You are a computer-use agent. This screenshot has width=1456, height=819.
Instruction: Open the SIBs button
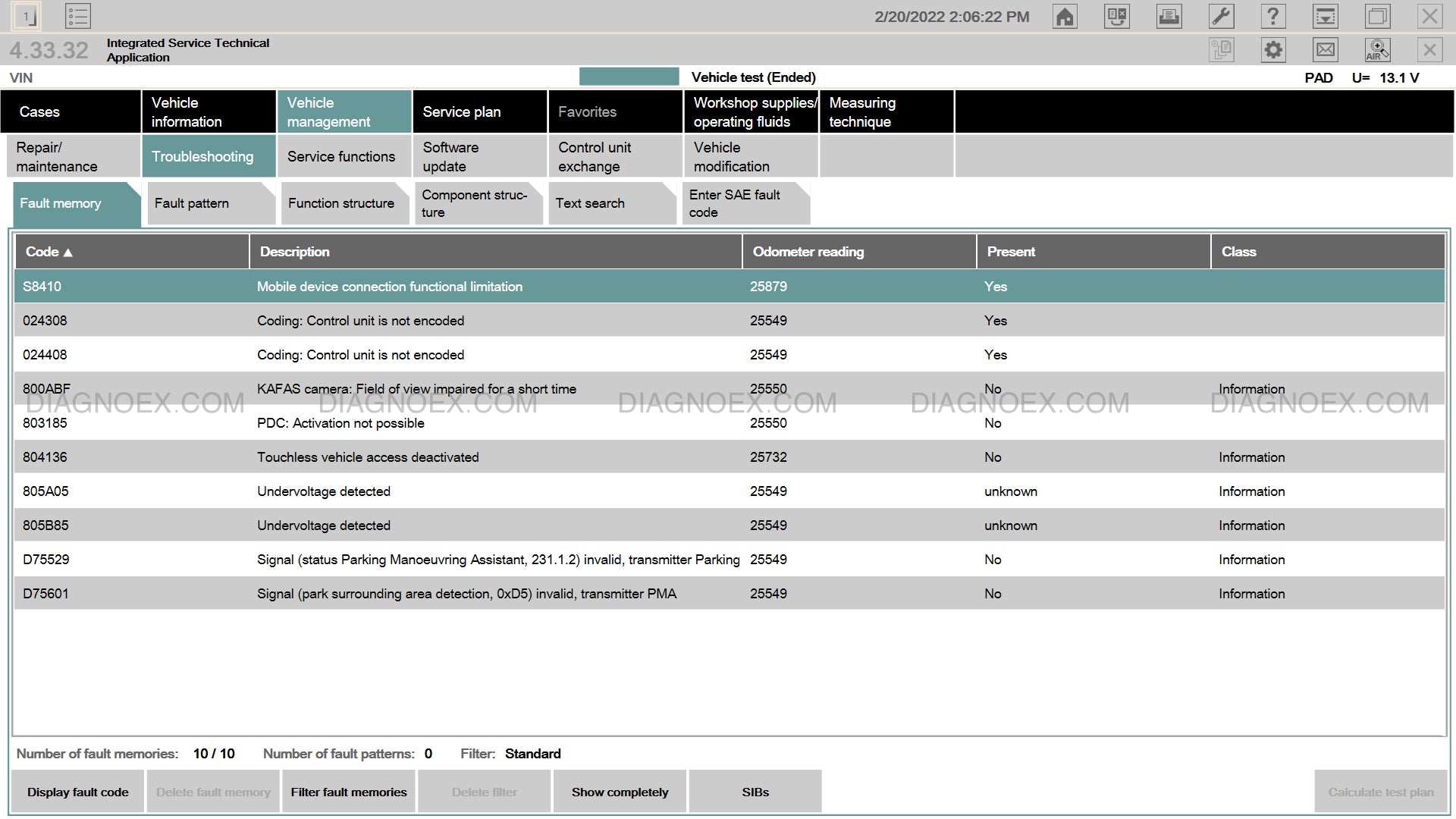[x=755, y=792]
